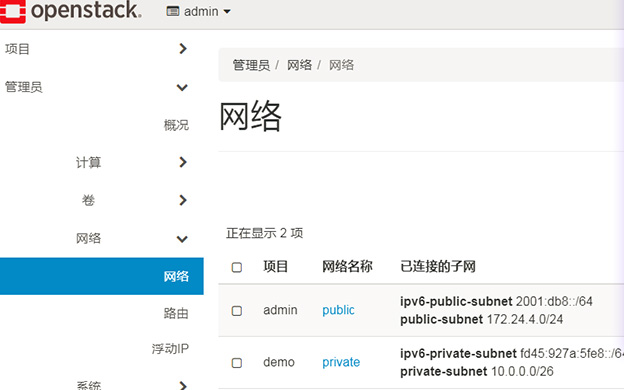Collapse the 管理员 sidebar section

click(182, 87)
